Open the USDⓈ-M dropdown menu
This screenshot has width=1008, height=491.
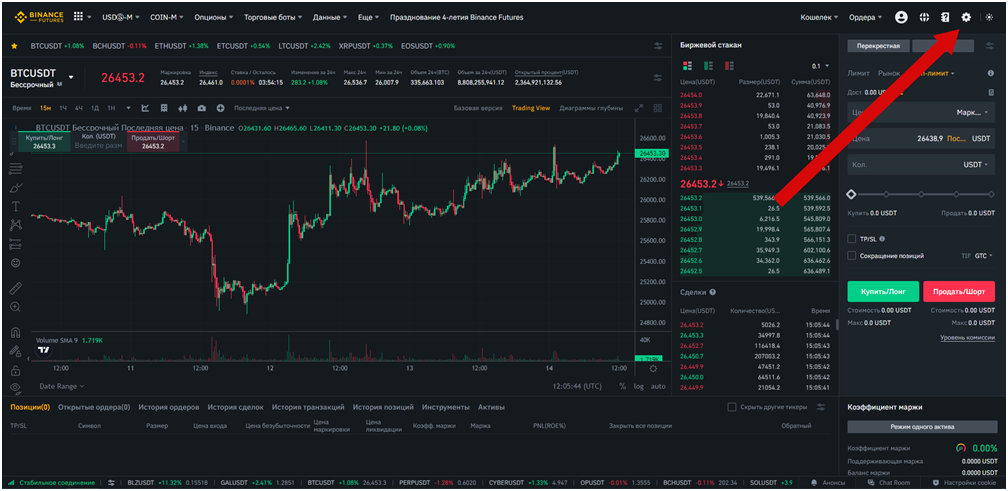(x=120, y=17)
